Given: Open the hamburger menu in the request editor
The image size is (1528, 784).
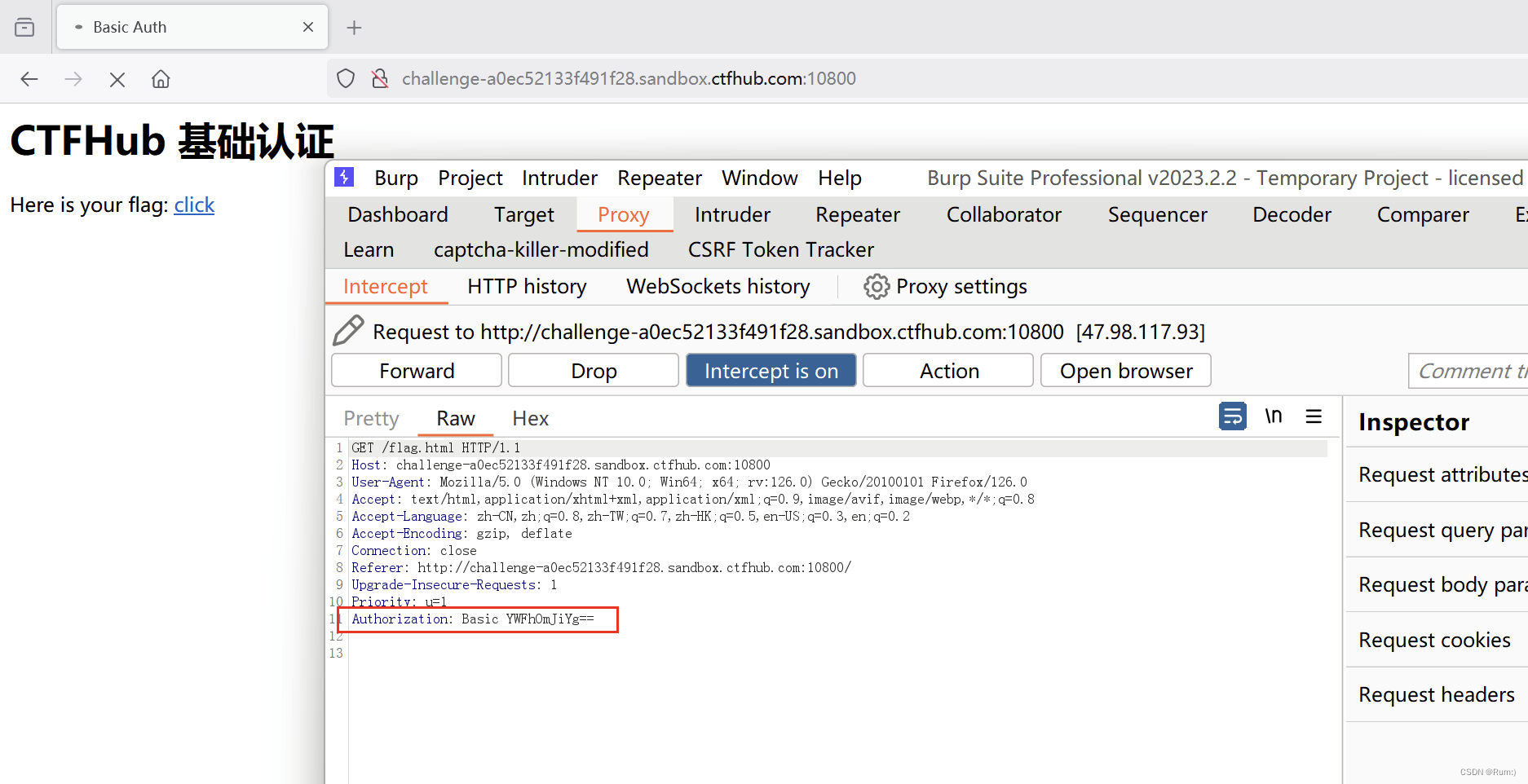Looking at the screenshot, I should (x=1314, y=416).
